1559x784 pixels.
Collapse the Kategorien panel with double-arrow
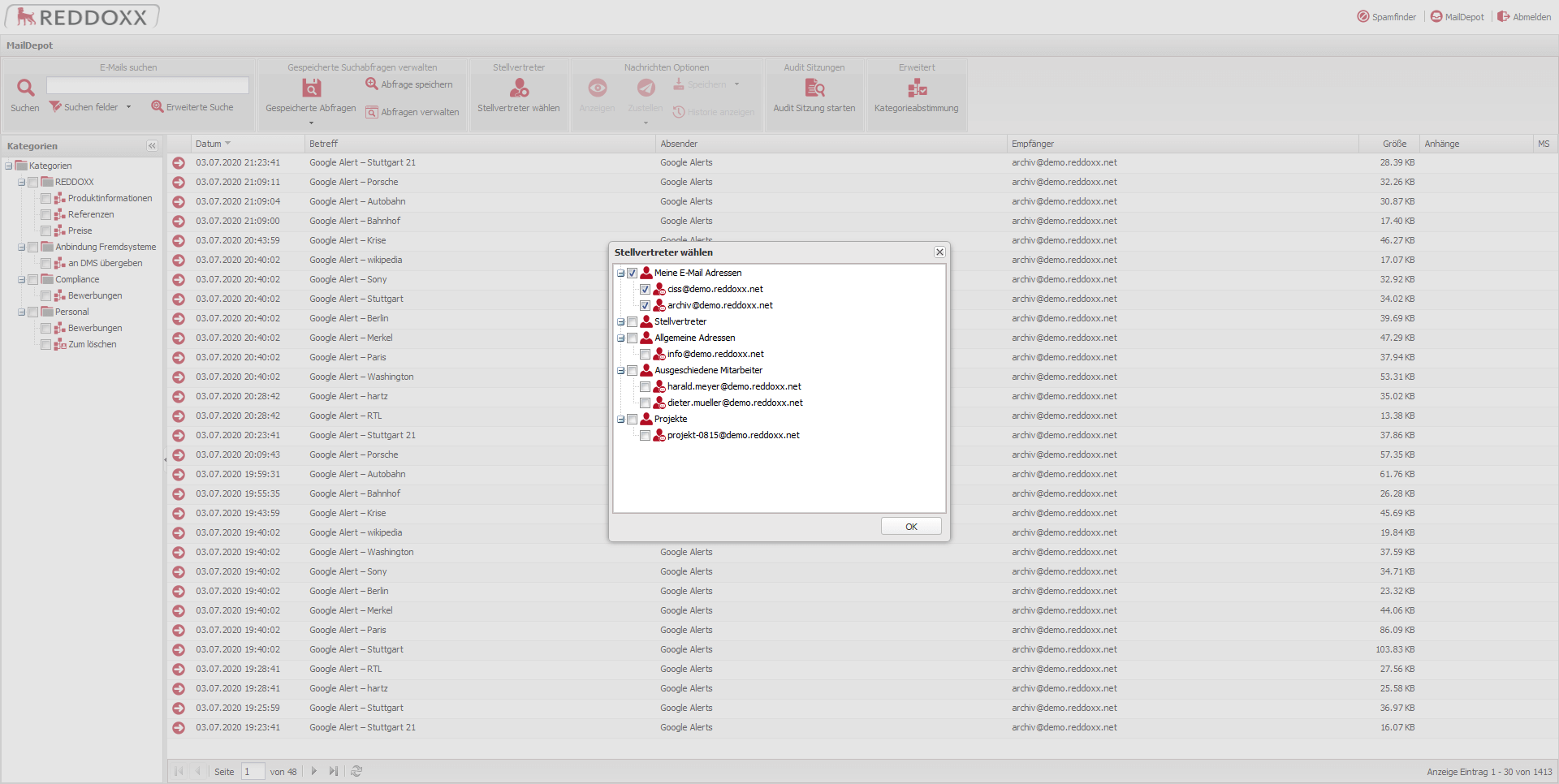pos(152,146)
